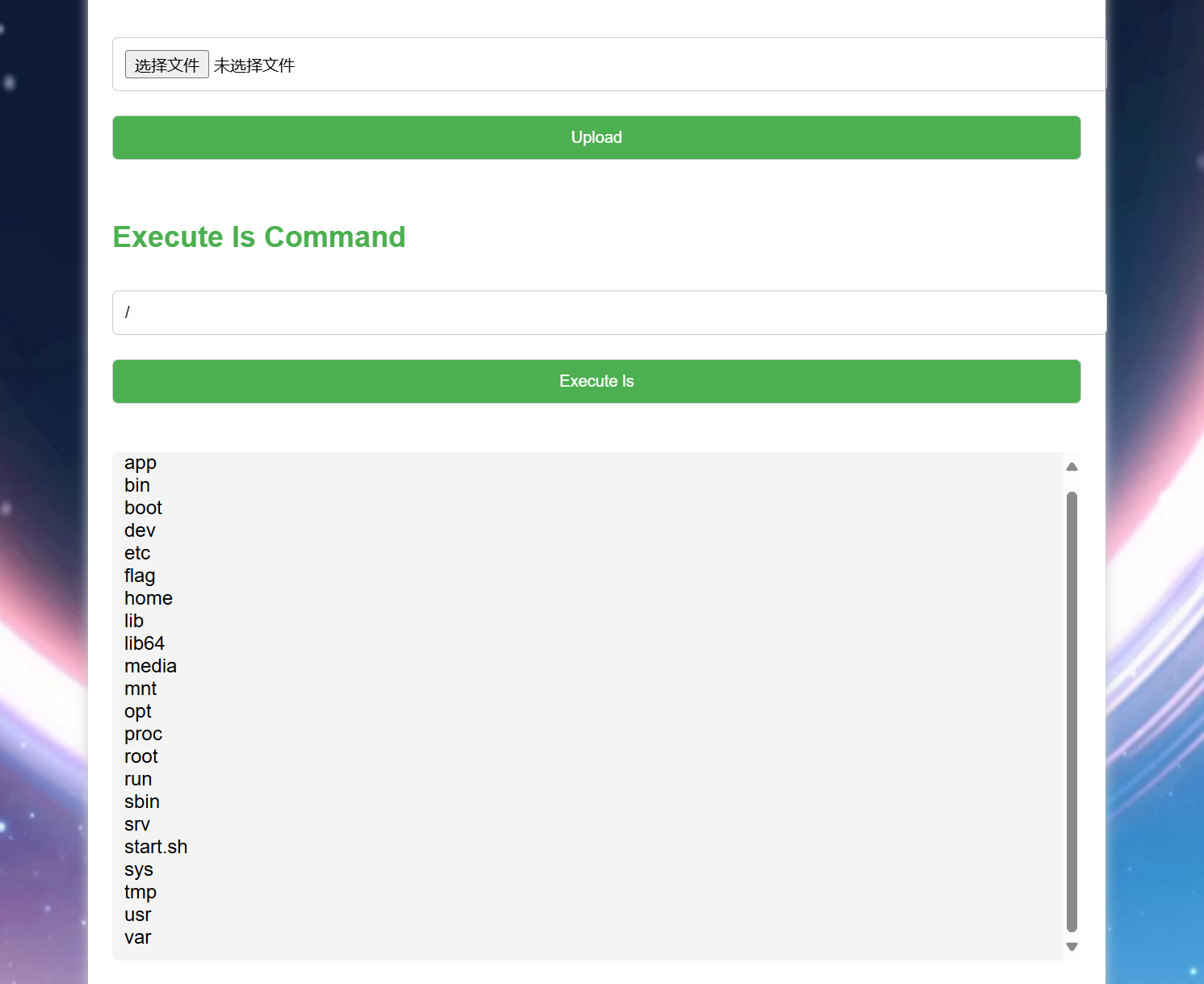Click the "home" entry in listing
Screen dimensions: 1204x984
point(149,598)
